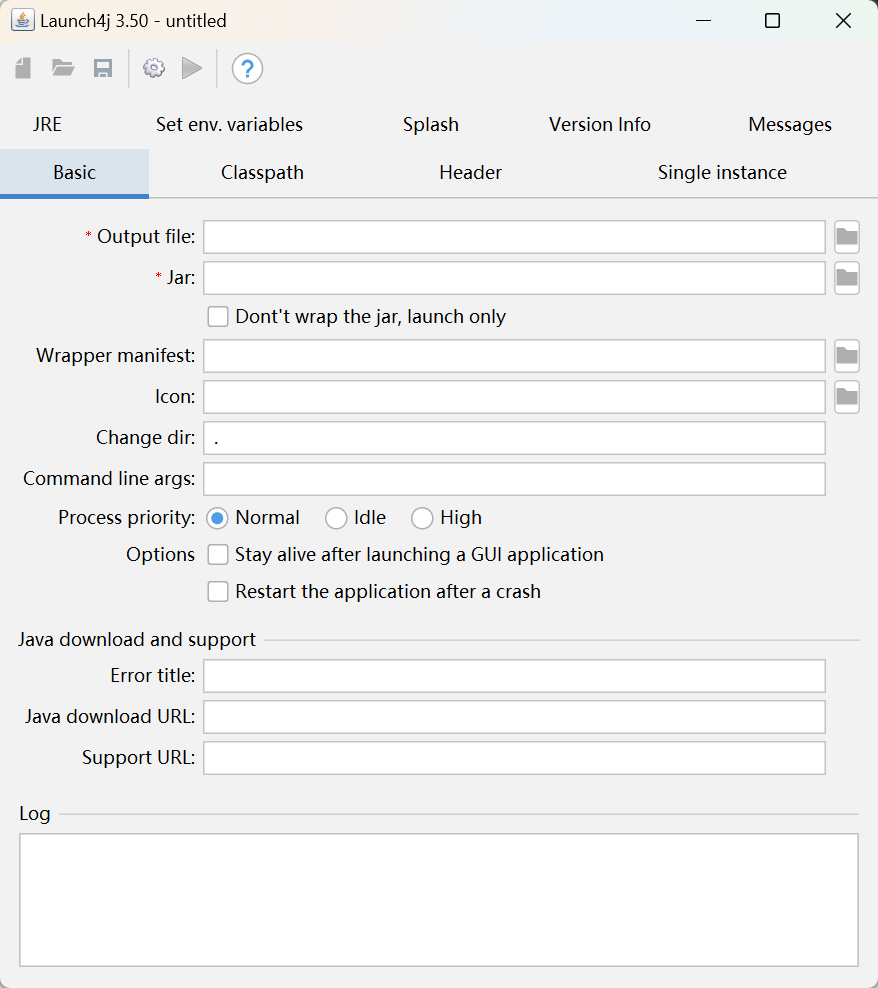Viewport: 878px width, 988px height.
Task: Open a configuration with the folder icon
Action: coord(63,68)
